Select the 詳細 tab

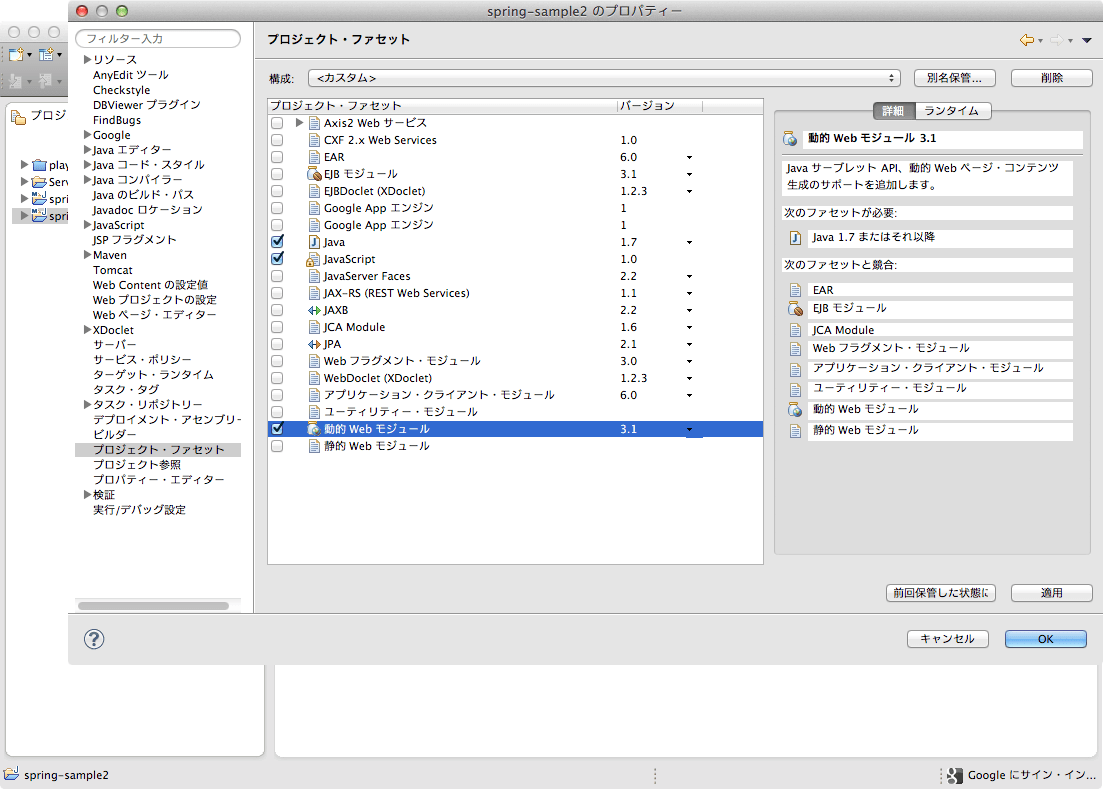pyautogui.click(x=892, y=111)
